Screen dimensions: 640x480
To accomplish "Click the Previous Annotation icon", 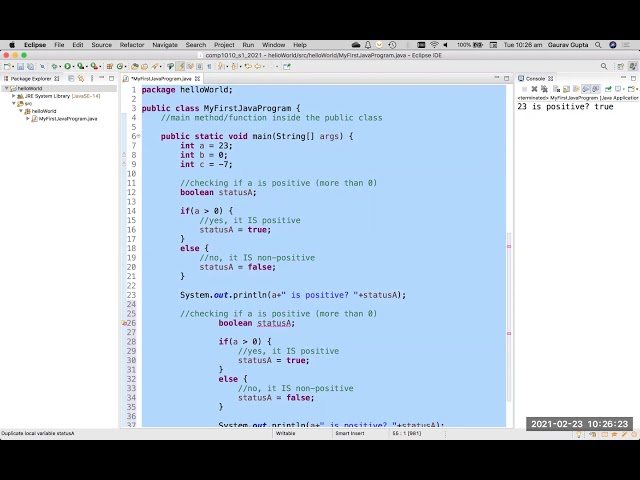I will [234, 67].
